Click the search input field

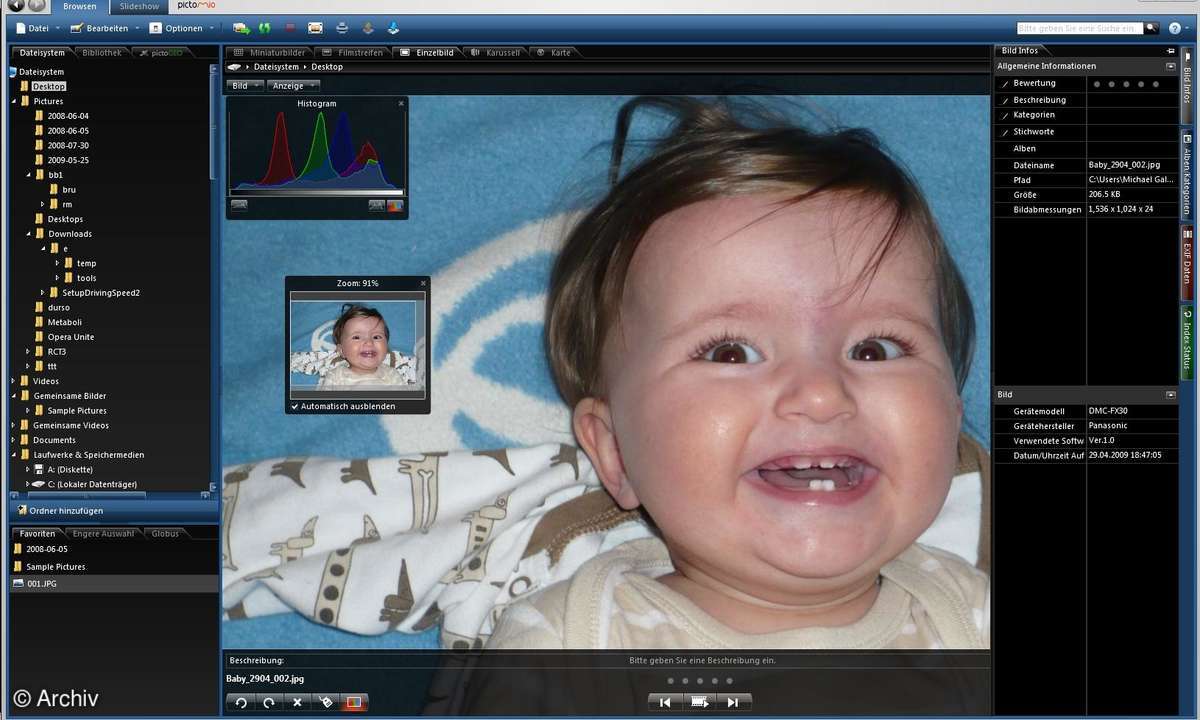[1080, 28]
